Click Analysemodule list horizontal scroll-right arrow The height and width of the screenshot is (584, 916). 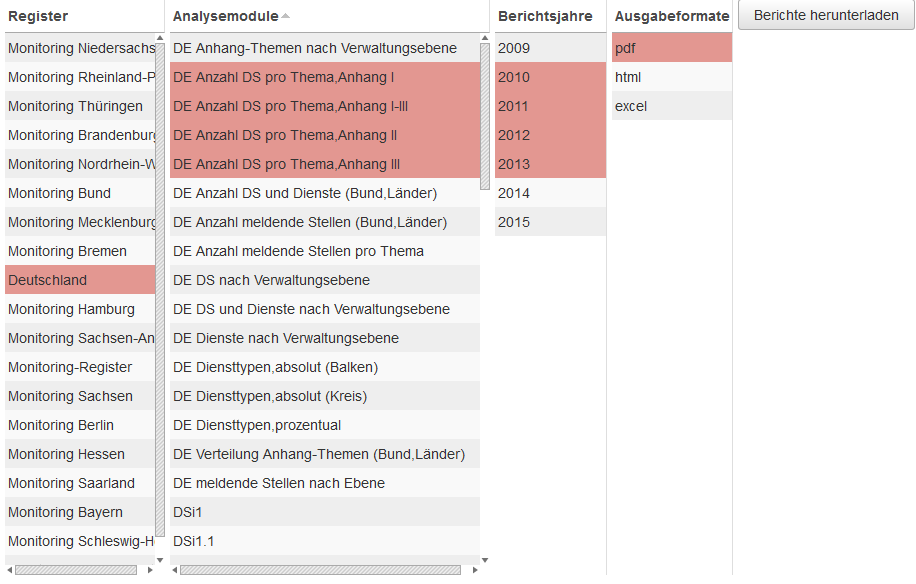[x=475, y=570]
